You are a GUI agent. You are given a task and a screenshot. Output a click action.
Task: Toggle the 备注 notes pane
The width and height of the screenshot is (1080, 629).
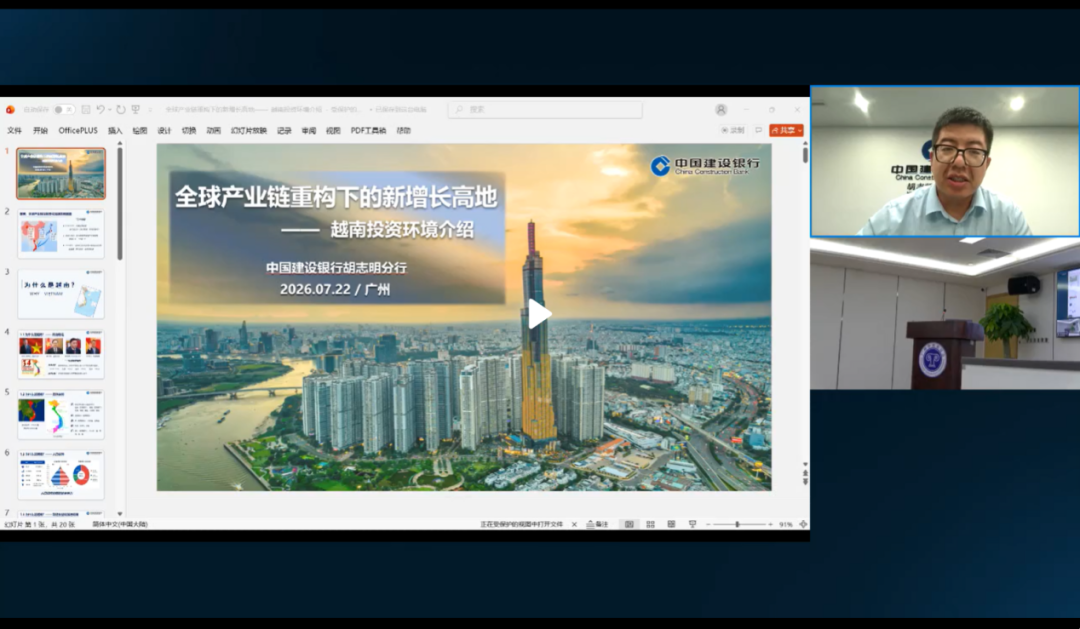tap(597, 524)
